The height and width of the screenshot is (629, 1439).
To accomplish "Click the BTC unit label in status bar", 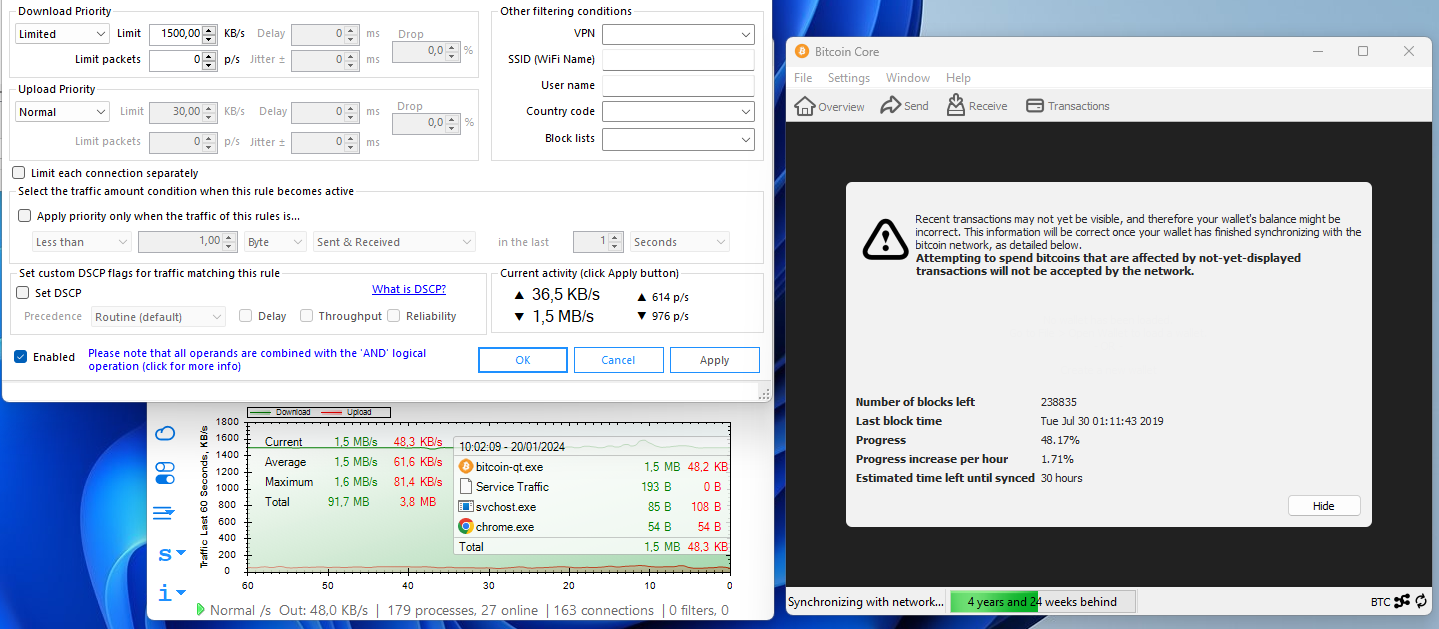I will pyautogui.click(x=1380, y=602).
